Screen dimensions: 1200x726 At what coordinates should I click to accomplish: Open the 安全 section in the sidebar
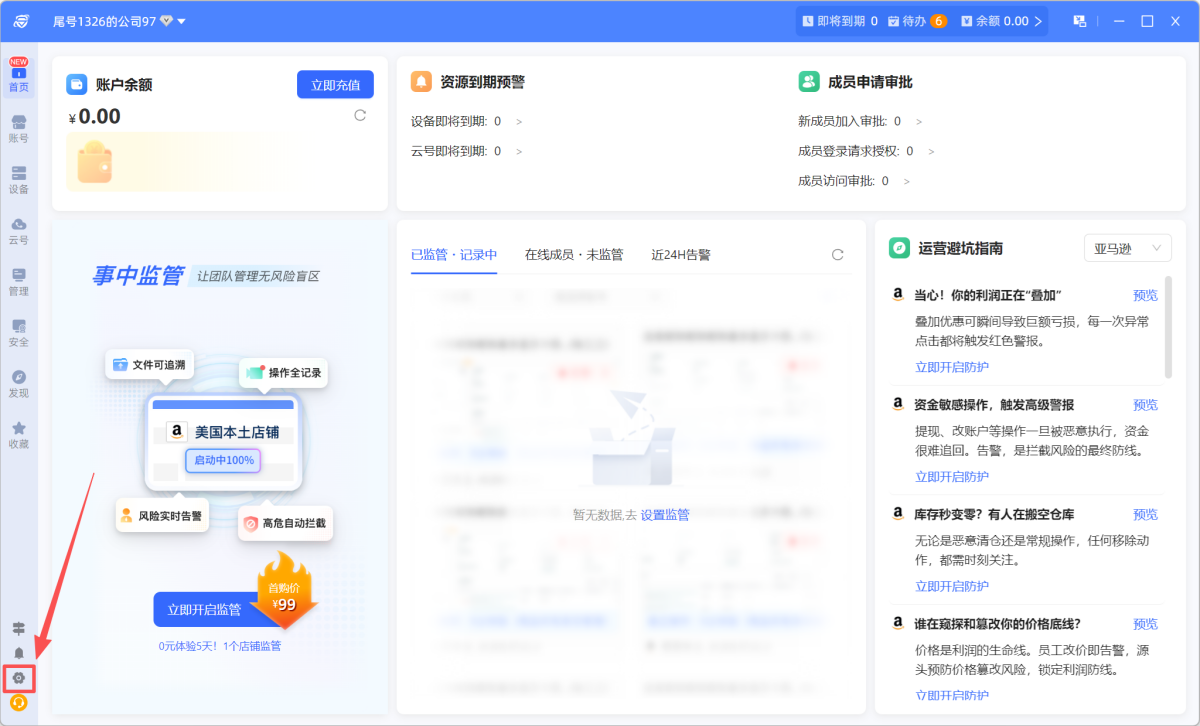coord(19,333)
